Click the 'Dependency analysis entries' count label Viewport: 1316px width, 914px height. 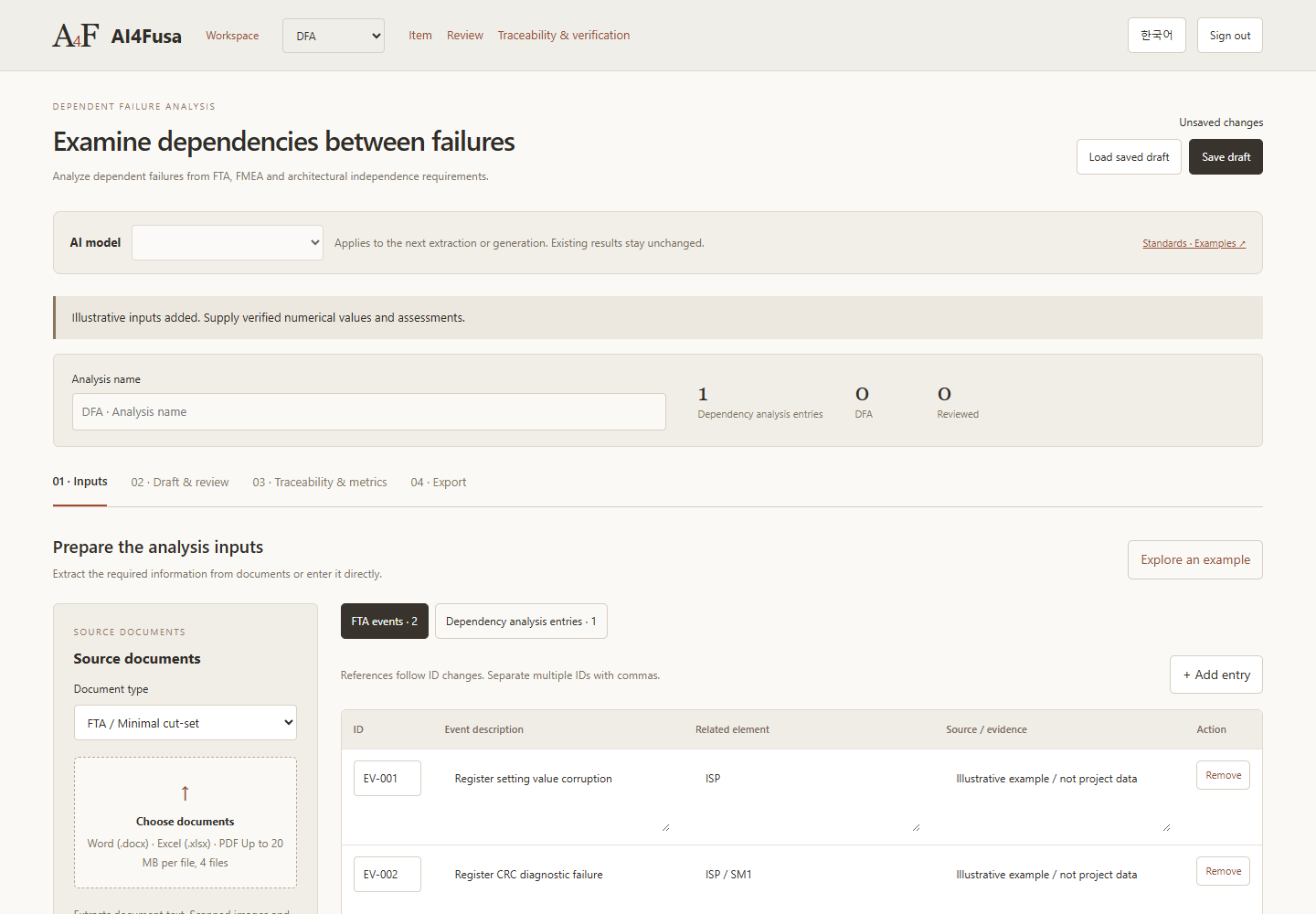pos(760,415)
